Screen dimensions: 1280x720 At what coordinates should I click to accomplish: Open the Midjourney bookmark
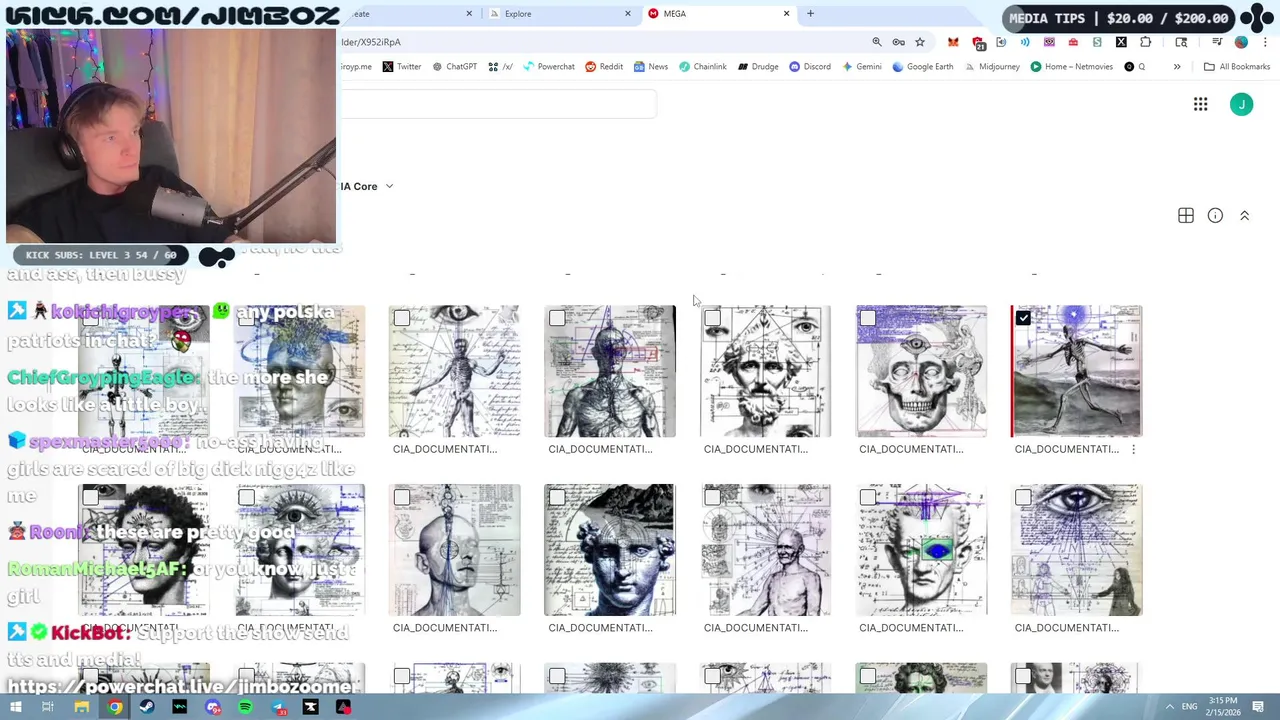click(993, 66)
